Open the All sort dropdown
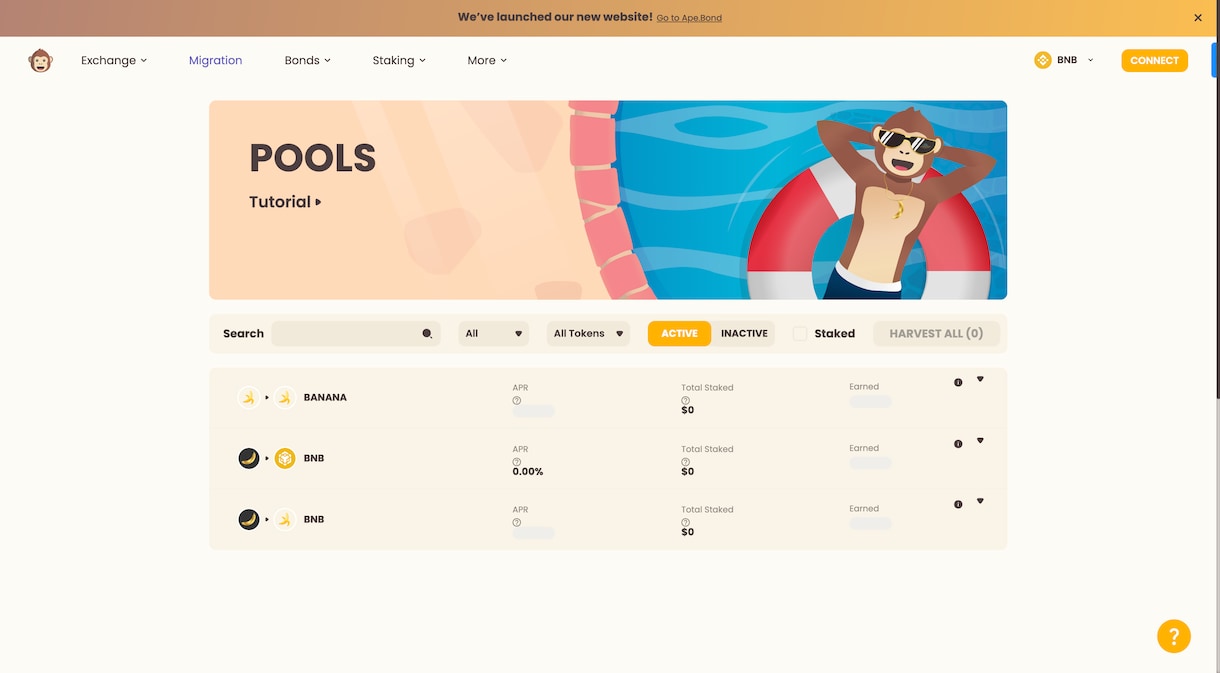 click(x=494, y=334)
